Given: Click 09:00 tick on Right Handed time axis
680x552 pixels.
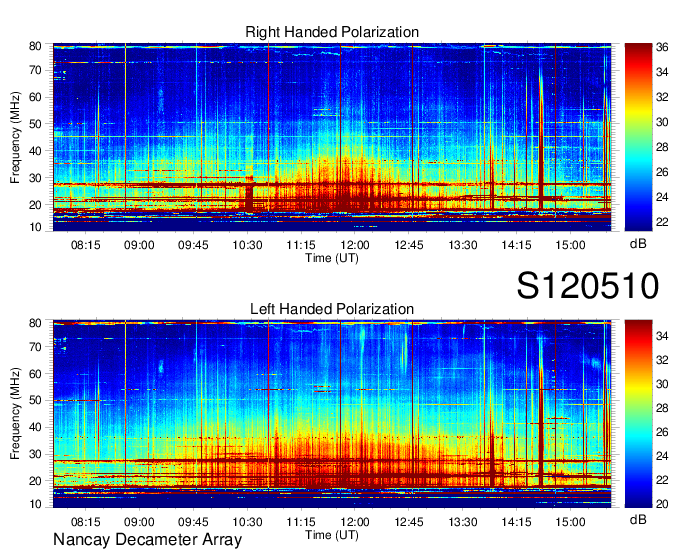Looking at the screenshot, I should pos(139,245).
